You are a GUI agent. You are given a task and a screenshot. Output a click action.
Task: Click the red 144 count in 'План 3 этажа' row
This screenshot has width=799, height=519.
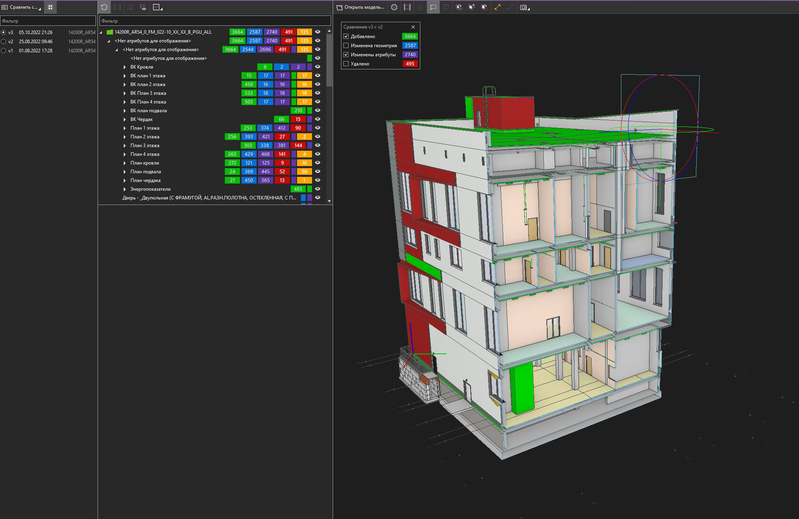[x=298, y=145]
